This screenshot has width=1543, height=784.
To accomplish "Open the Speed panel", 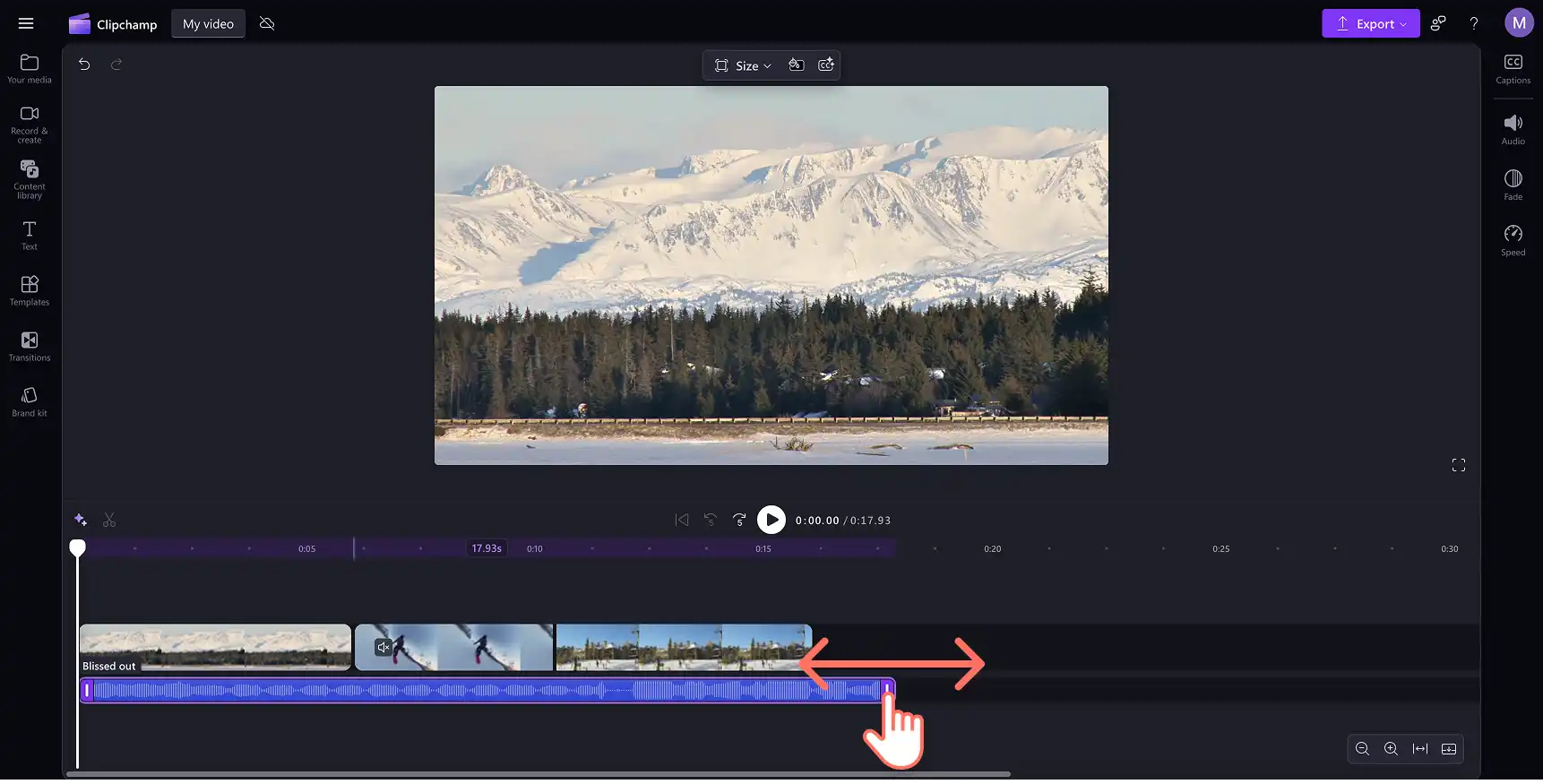I will coord(1513,241).
